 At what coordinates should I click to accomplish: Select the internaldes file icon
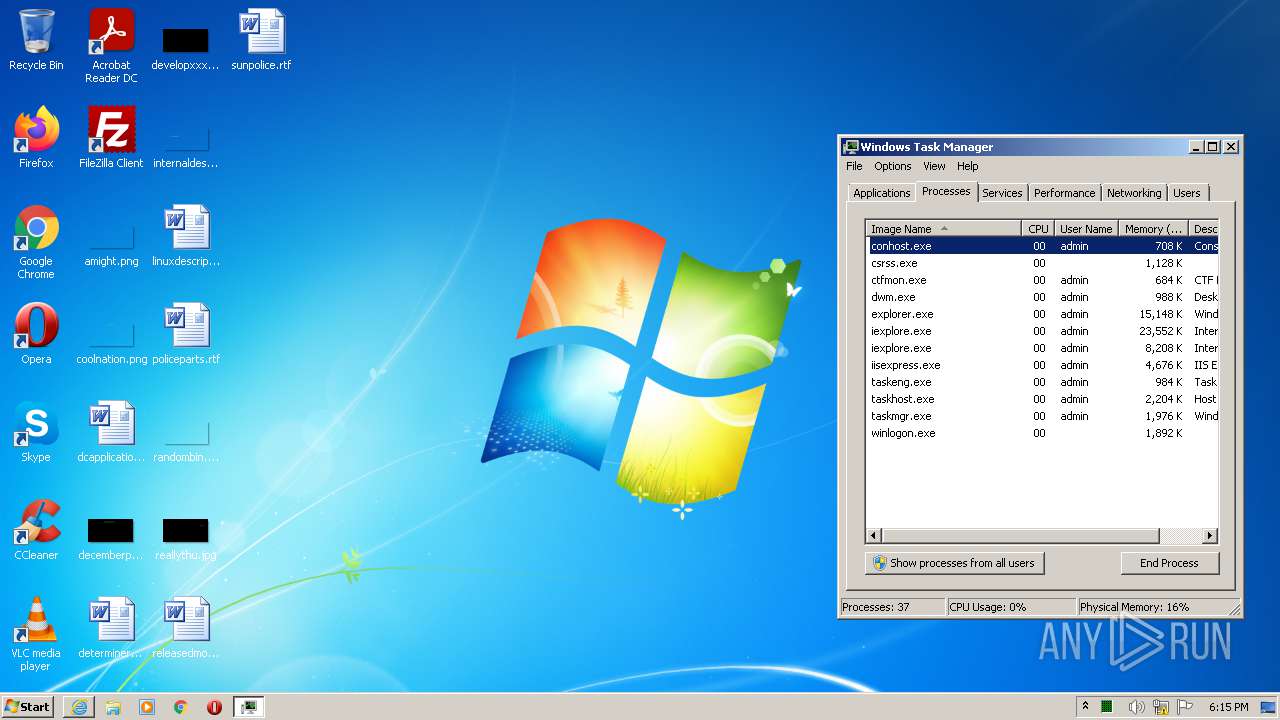[x=186, y=145]
